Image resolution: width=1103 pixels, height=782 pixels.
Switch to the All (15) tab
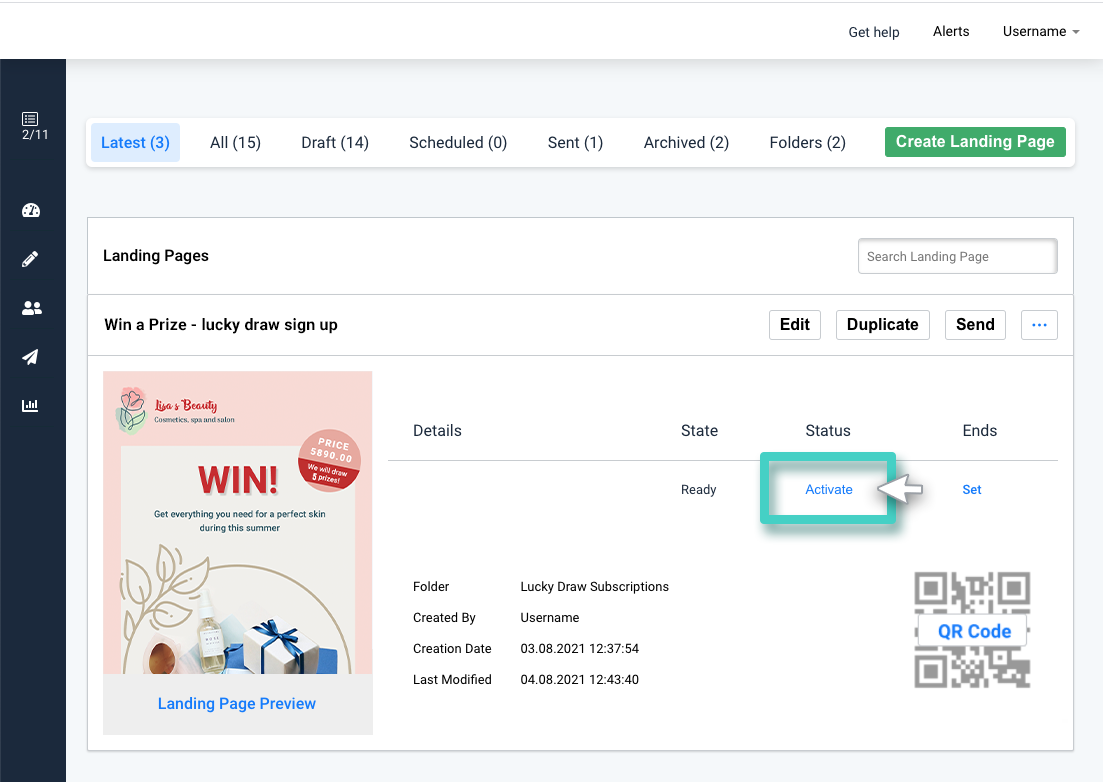235,143
